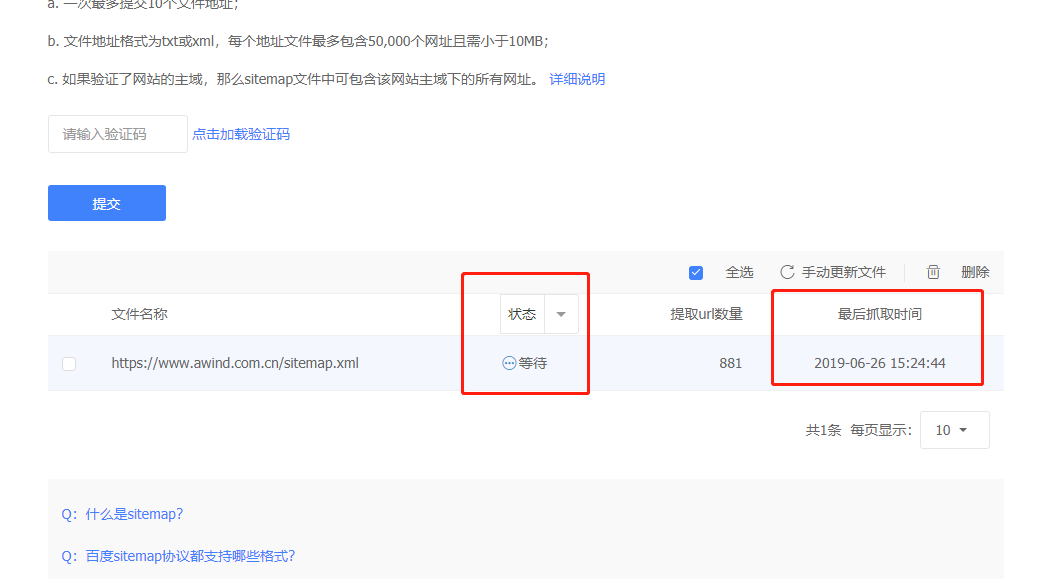Click the 手动更新文件 label
Viewport: 1058px width, 579px height.
pyautogui.click(x=843, y=272)
